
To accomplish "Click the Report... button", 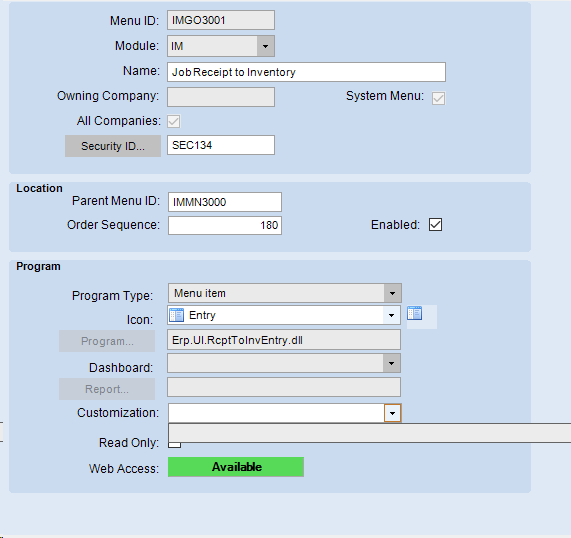I will coord(107,389).
